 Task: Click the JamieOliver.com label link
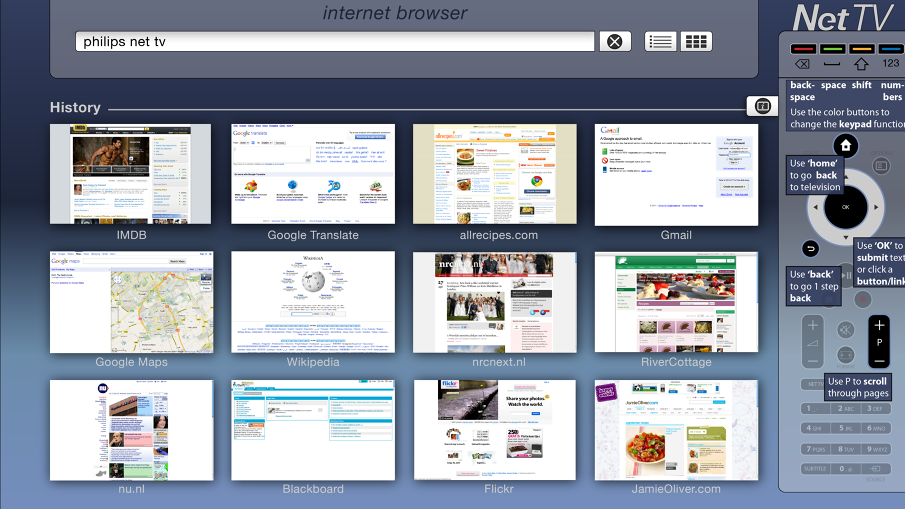(x=676, y=489)
